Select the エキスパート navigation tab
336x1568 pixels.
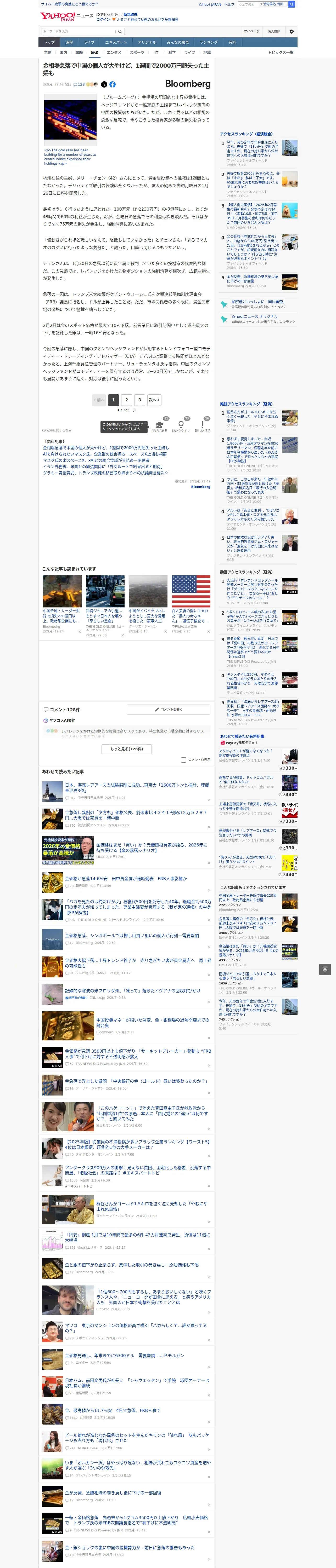[x=116, y=43]
